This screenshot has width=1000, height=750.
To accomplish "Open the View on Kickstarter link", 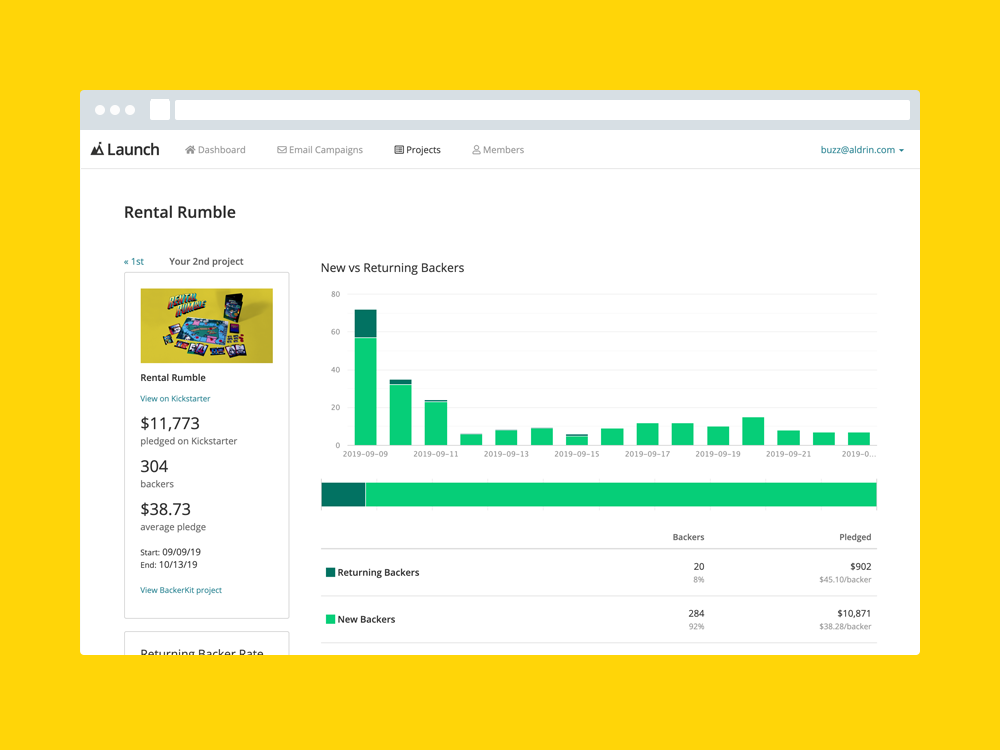I will click(x=175, y=399).
